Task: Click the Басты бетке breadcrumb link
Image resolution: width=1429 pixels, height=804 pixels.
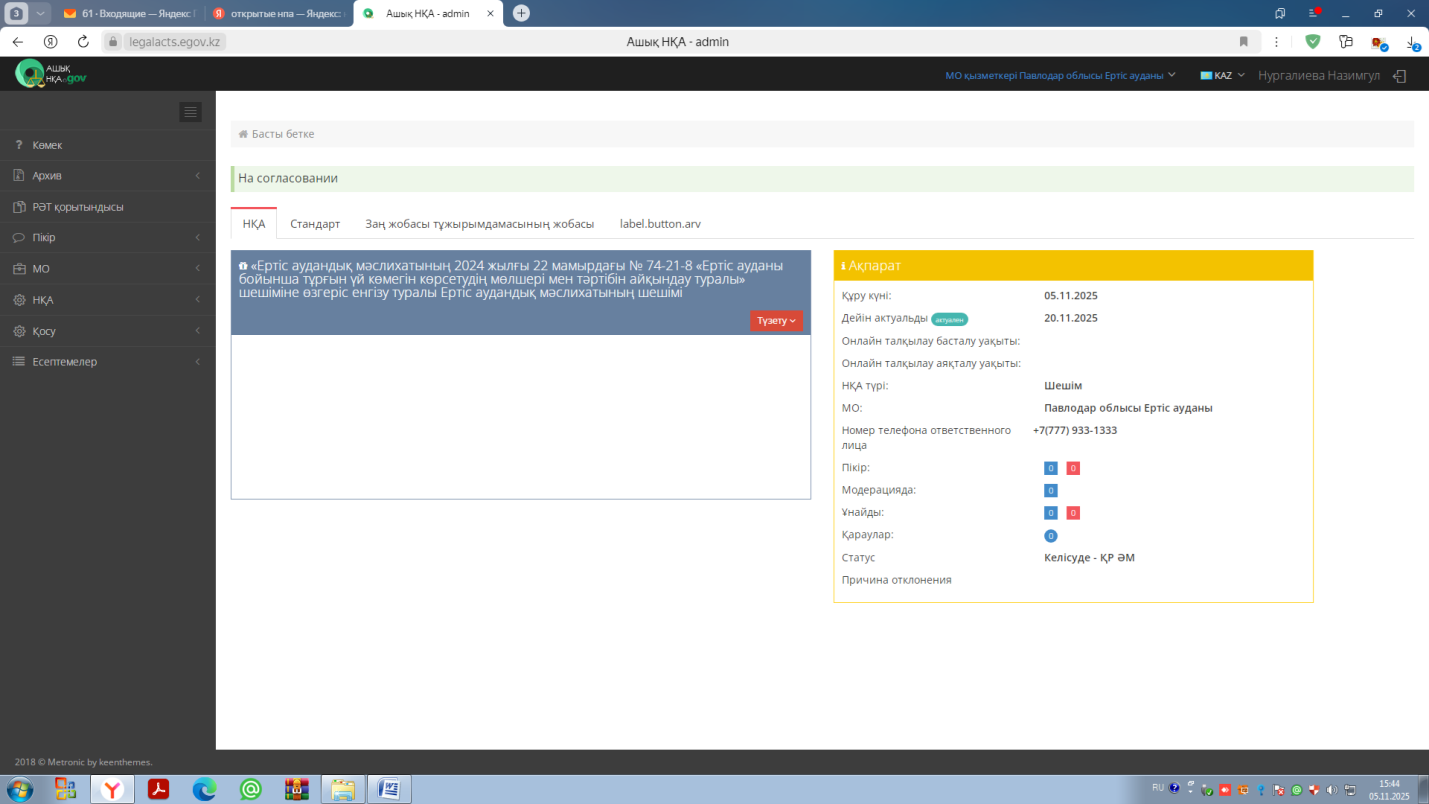Action: click(x=283, y=134)
